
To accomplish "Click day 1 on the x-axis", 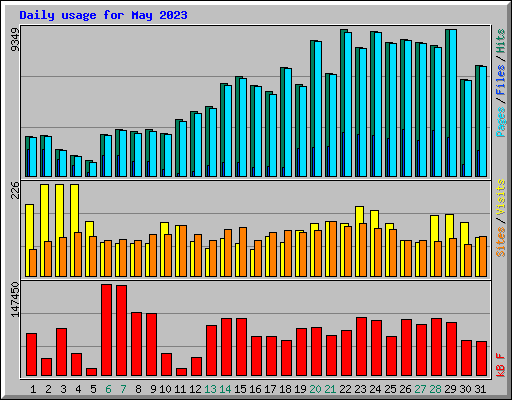I will (33, 389).
